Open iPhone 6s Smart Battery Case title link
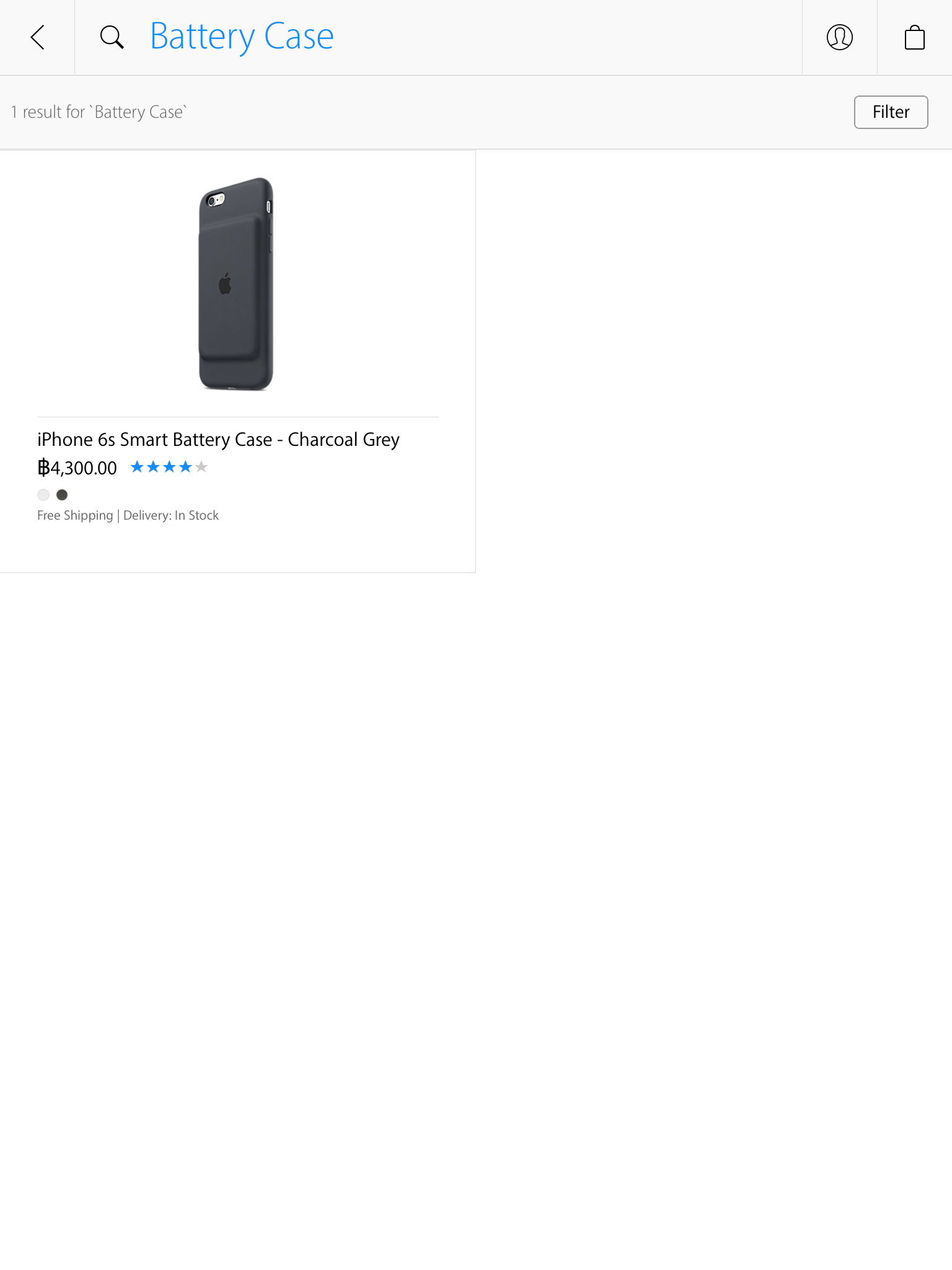The image size is (952, 1270). 218,440
